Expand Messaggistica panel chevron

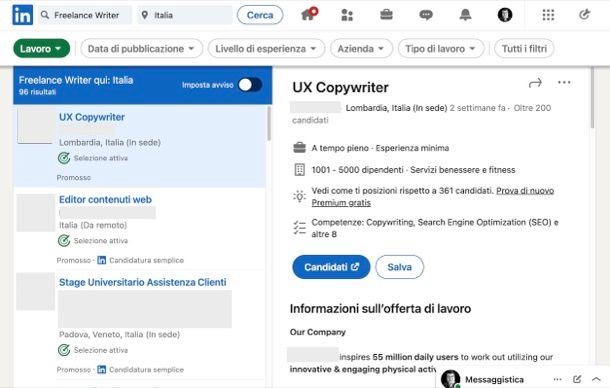pos(596,379)
